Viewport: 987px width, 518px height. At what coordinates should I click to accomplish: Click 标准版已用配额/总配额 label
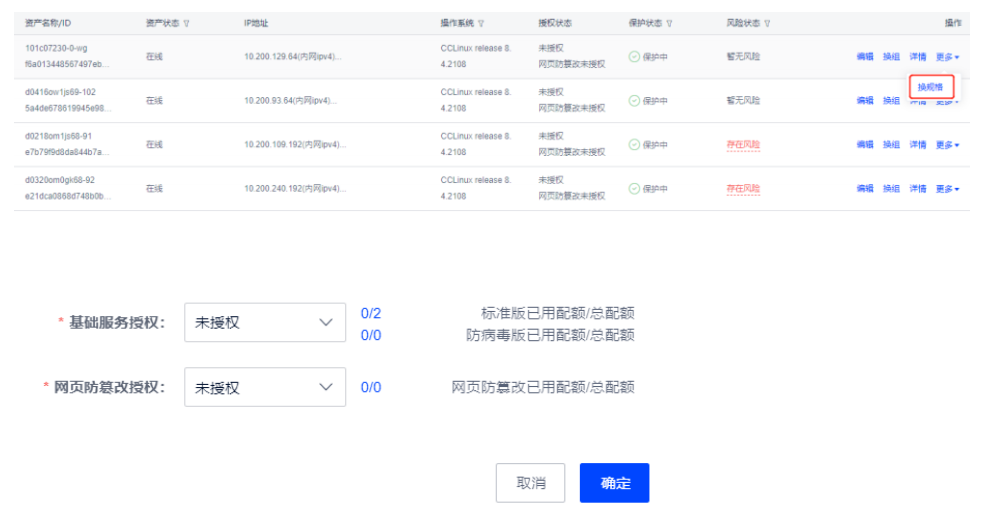tap(558, 313)
